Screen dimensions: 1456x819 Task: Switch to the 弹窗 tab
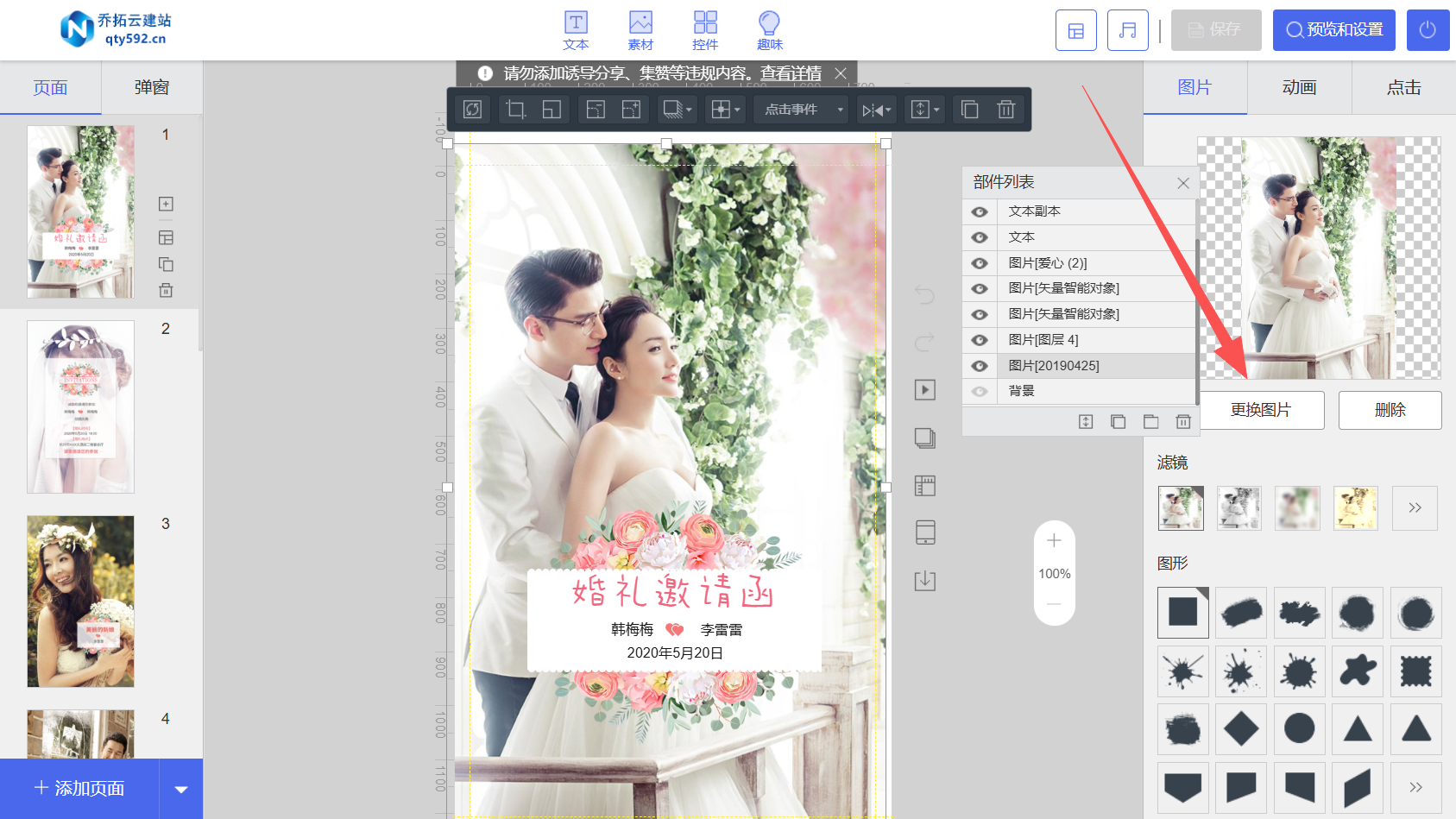pyautogui.click(x=152, y=87)
